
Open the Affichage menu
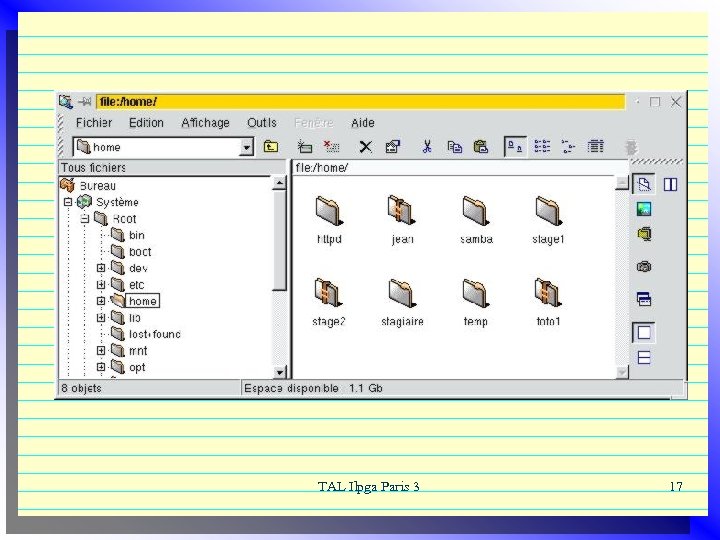point(205,123)
